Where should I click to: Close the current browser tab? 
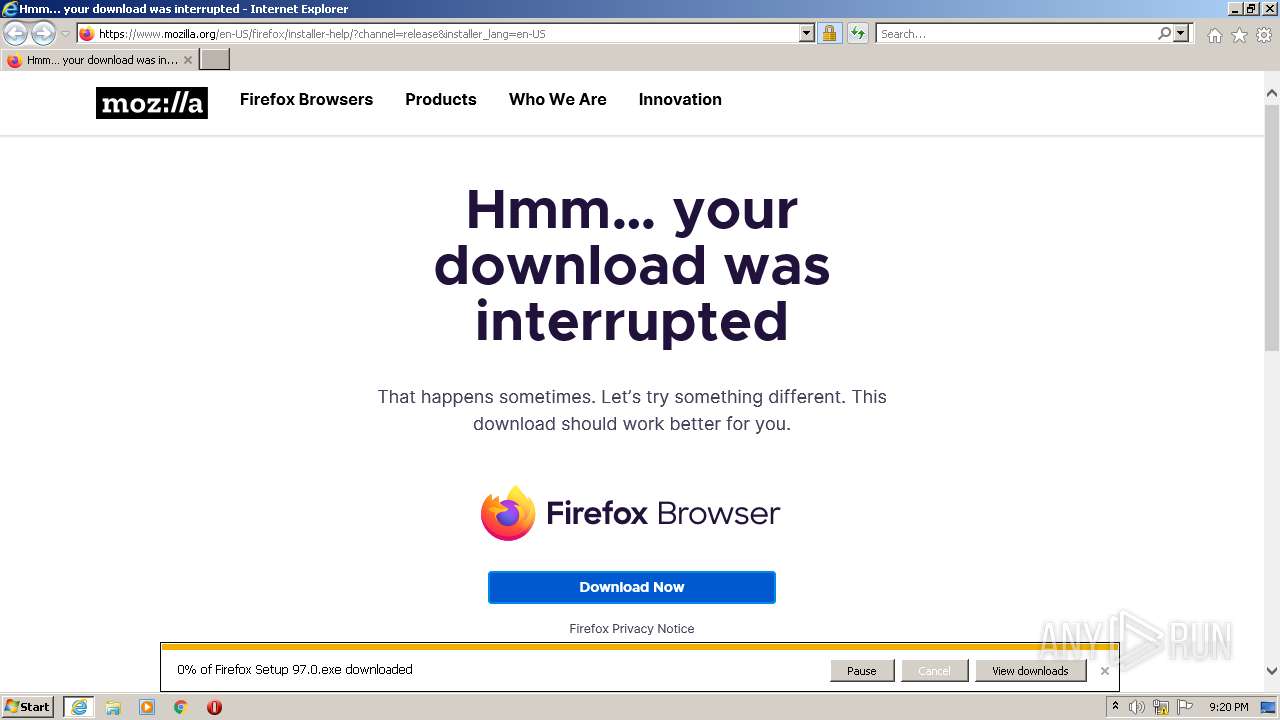pos(188,60)
